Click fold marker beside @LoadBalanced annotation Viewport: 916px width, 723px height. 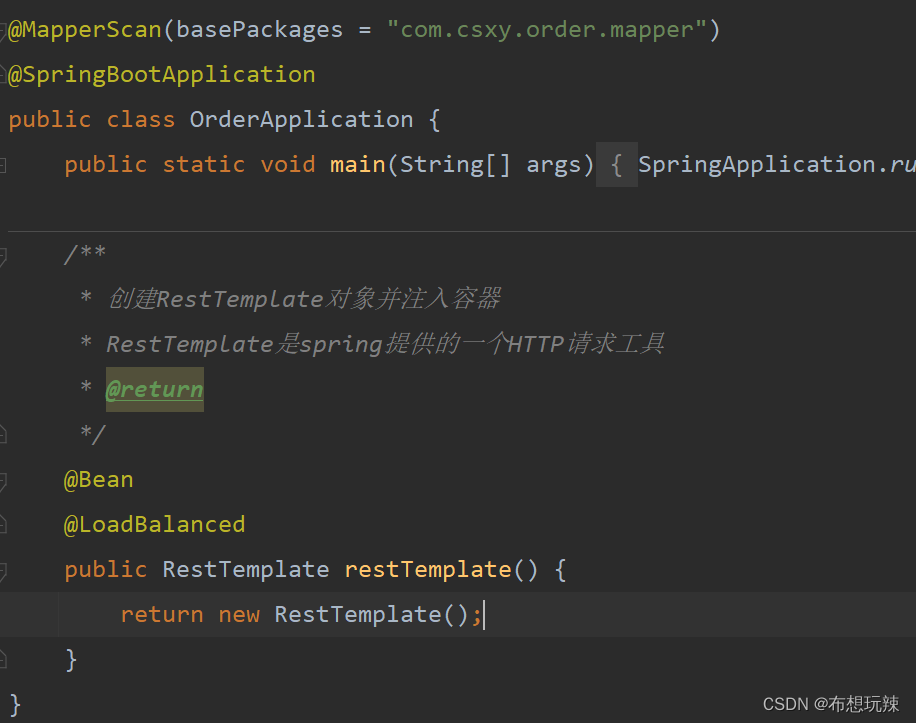click(3, 524)
